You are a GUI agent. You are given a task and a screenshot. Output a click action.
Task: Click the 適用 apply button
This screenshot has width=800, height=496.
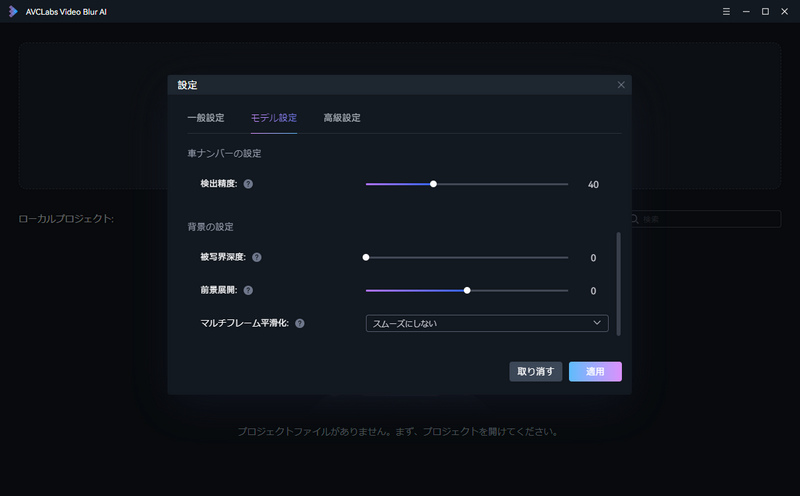pos(595,371)
